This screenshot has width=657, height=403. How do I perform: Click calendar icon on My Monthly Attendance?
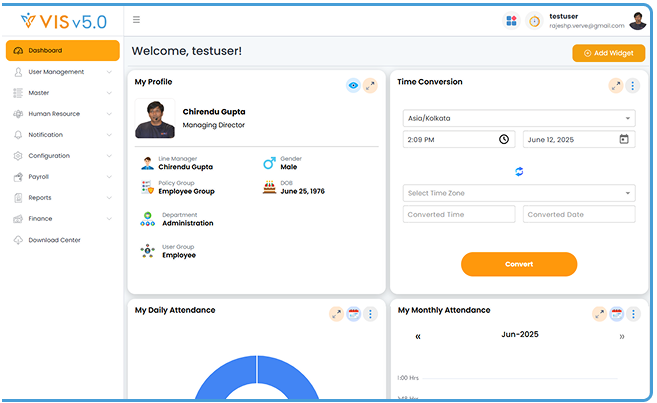(x=616, y=314)
